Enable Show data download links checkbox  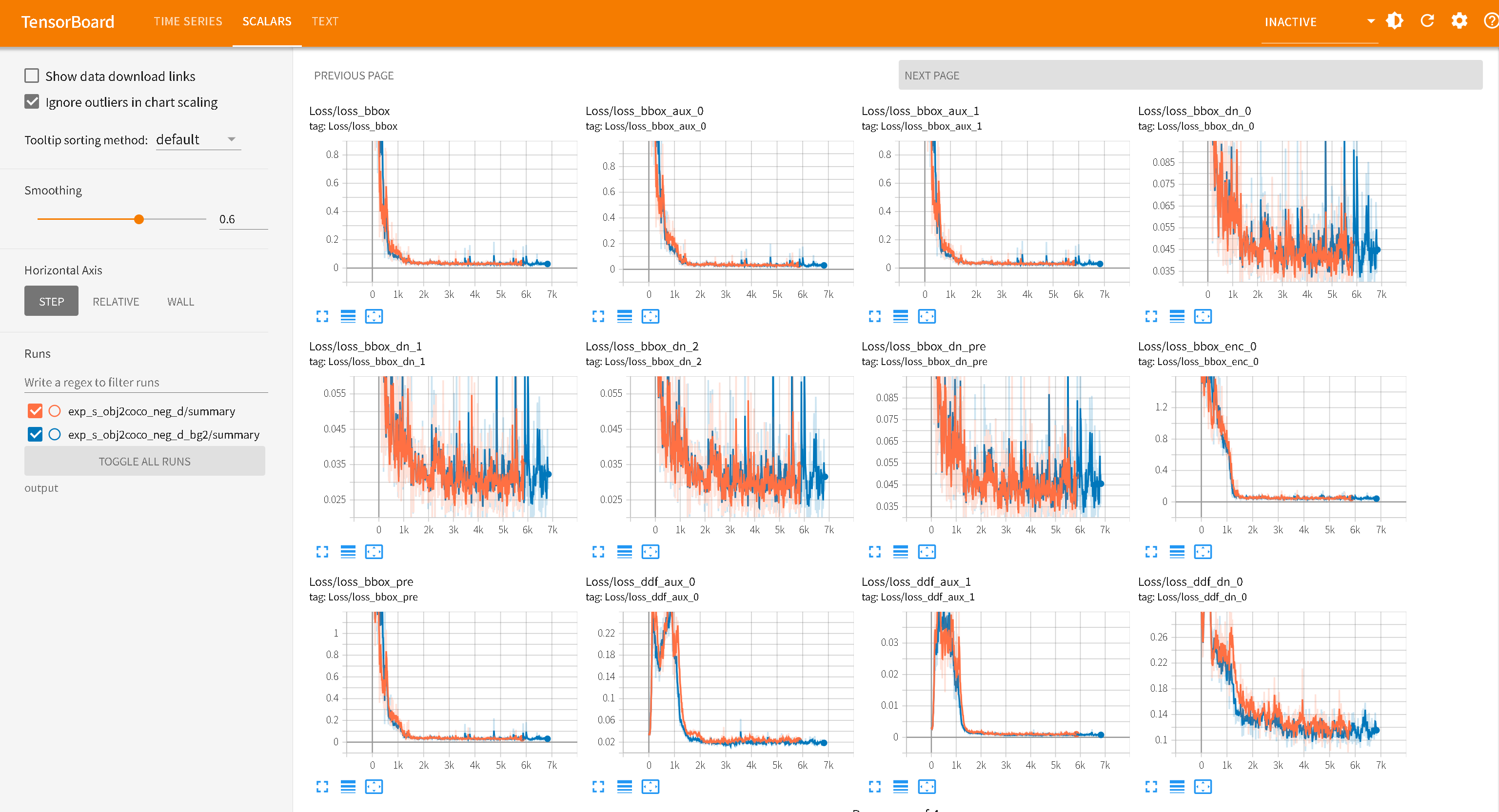pyautogui.click(x=32, y=76)
